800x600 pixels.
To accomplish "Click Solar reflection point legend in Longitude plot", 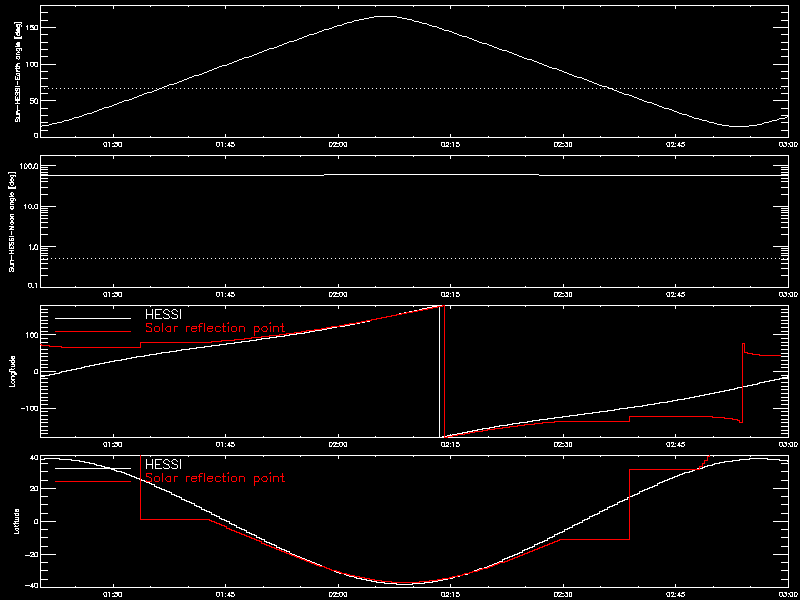I will point(215,329).
